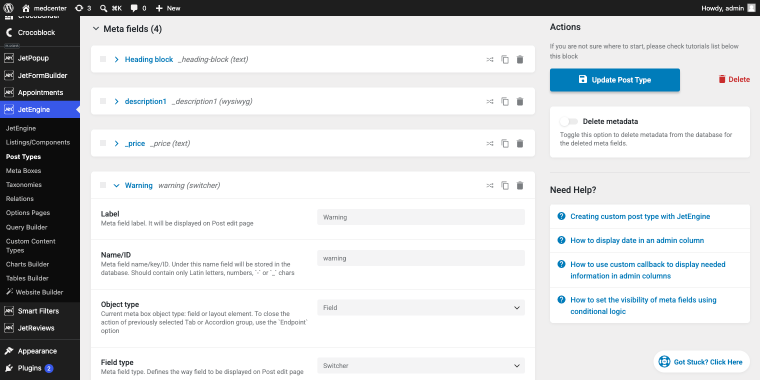Viewport: 760px width, 380px height.
Task: Open the Charts Builder submenu
Action: click(27, 265)
